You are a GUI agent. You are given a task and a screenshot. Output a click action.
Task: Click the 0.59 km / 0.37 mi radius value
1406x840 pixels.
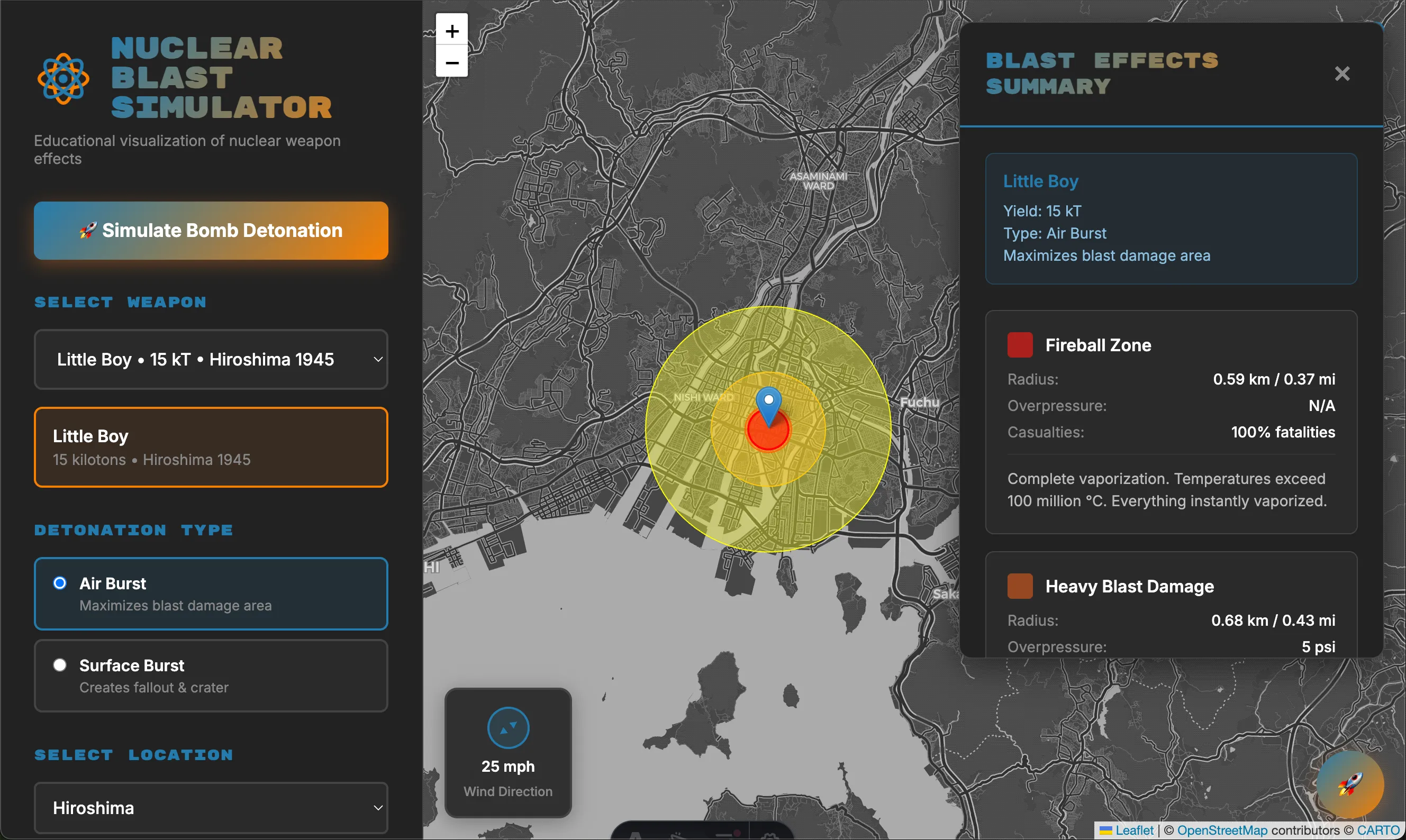1274,379
